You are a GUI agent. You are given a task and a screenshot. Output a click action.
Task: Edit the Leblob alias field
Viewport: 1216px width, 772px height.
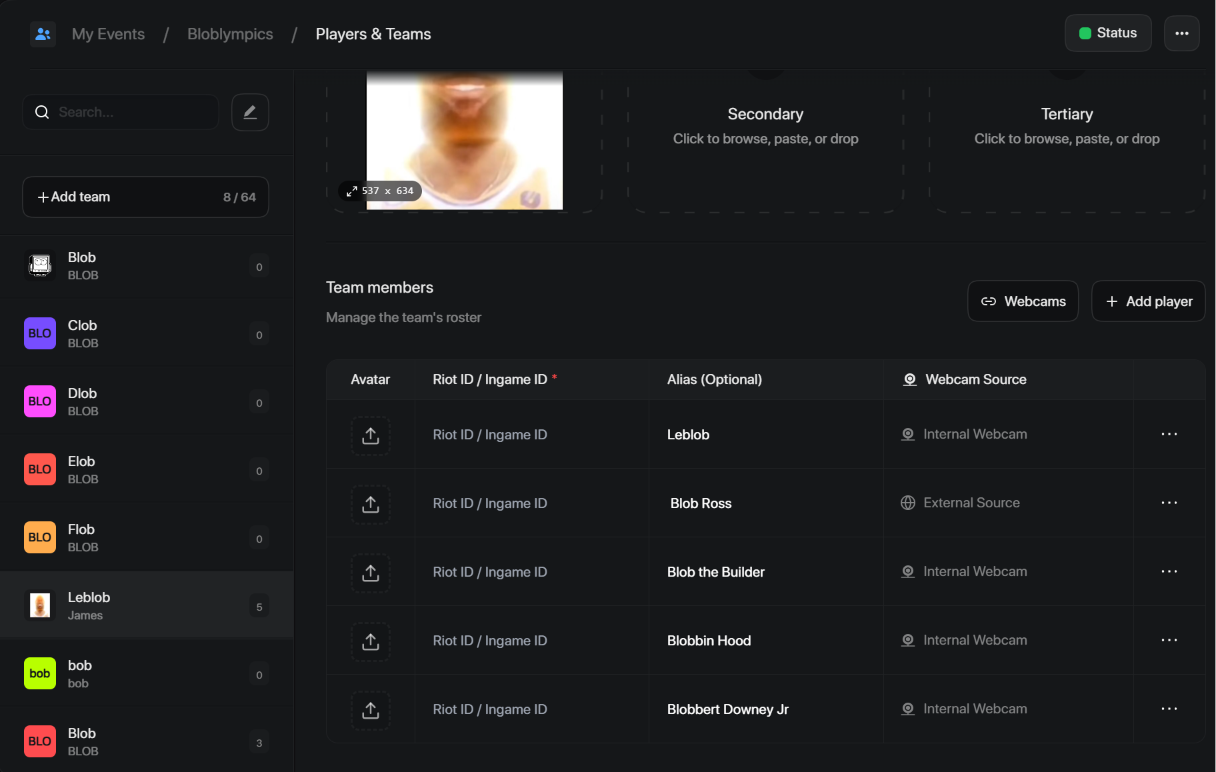click(766, 435)
